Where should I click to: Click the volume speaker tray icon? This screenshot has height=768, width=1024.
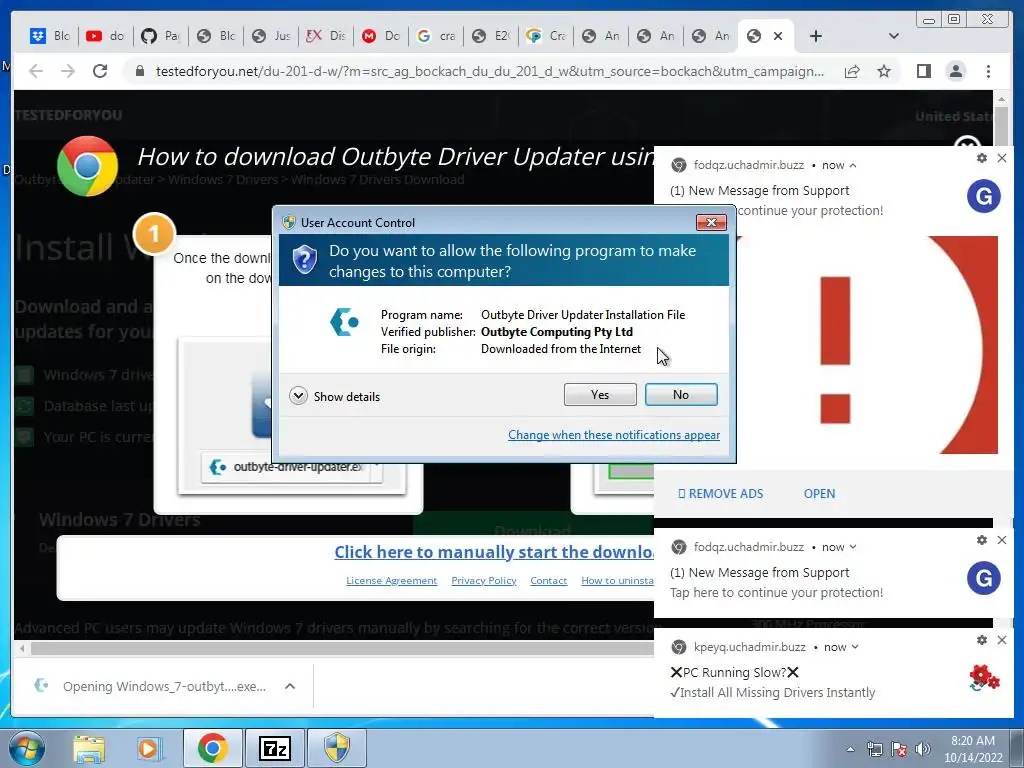[923, 749]
